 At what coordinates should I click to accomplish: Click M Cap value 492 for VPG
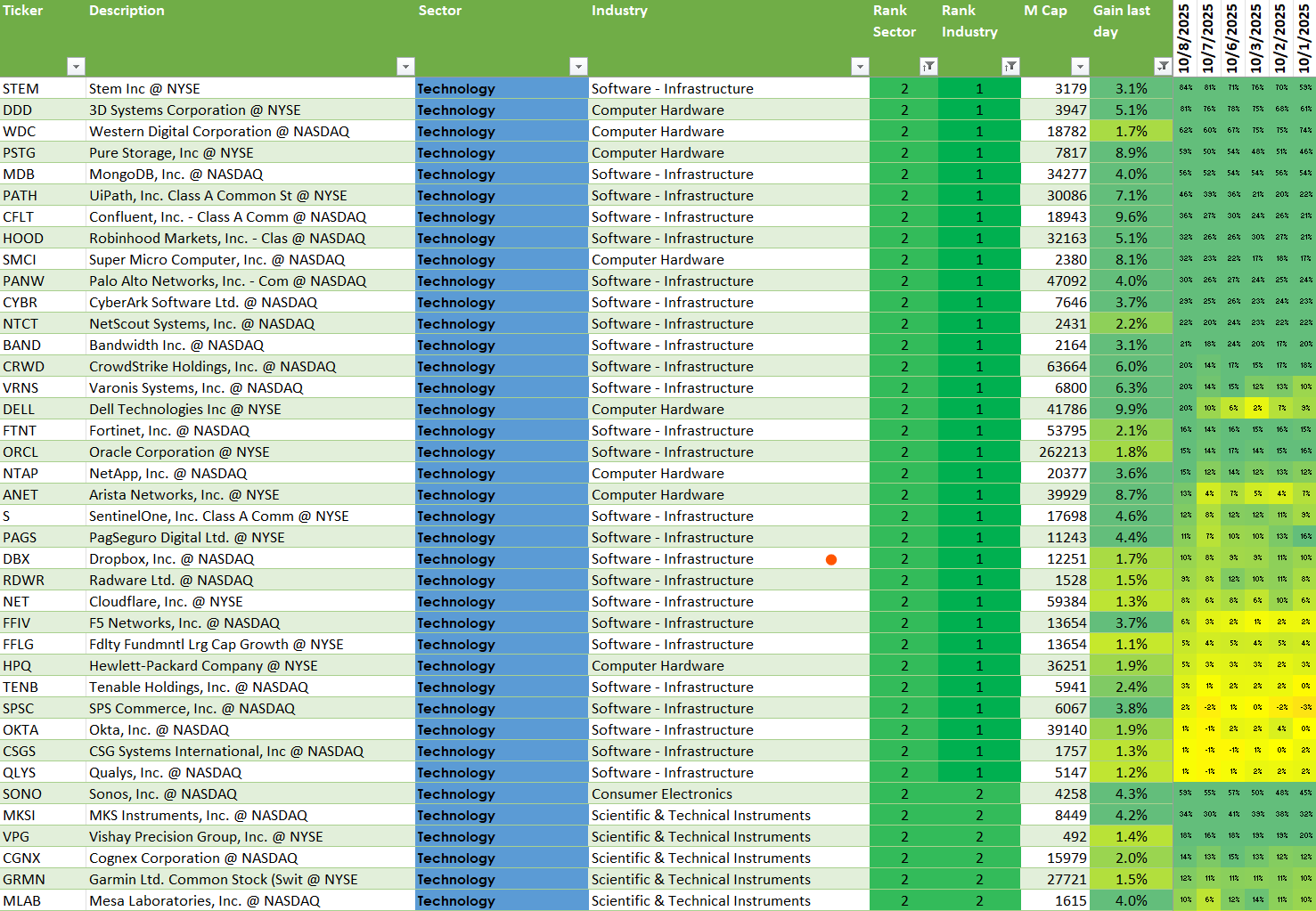(1055, 836)
